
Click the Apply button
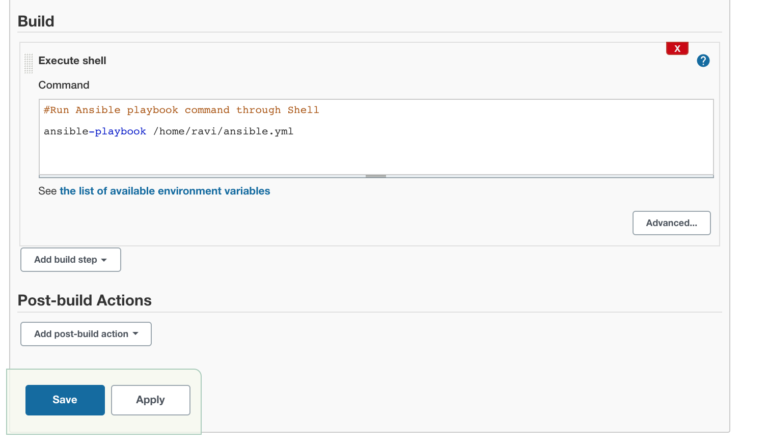click(150, 400)
